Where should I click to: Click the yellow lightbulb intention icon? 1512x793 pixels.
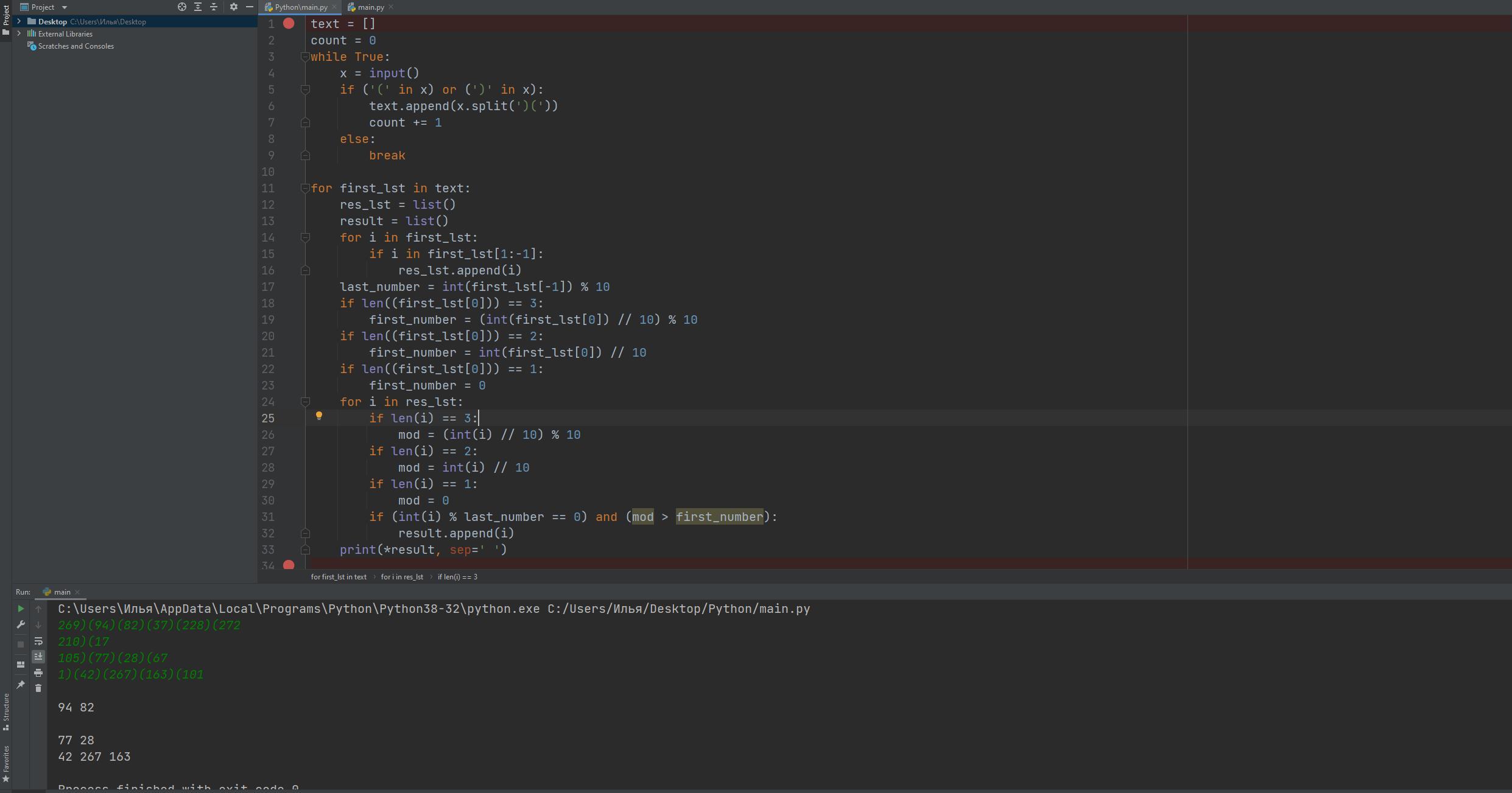click(x=318, y=416)
